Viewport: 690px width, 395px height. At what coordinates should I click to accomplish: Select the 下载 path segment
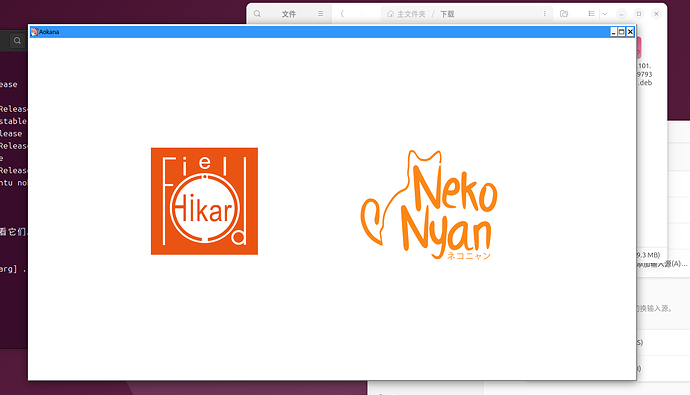447,14
